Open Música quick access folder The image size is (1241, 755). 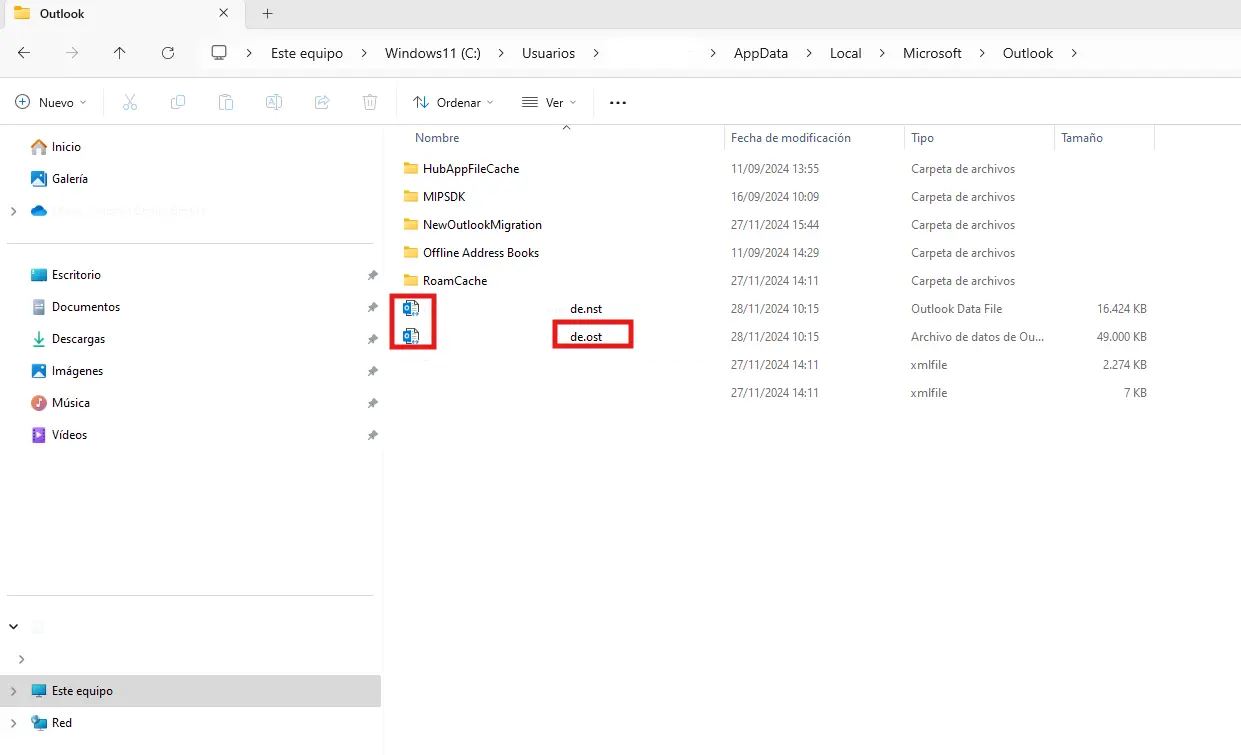tap(71, 403)
